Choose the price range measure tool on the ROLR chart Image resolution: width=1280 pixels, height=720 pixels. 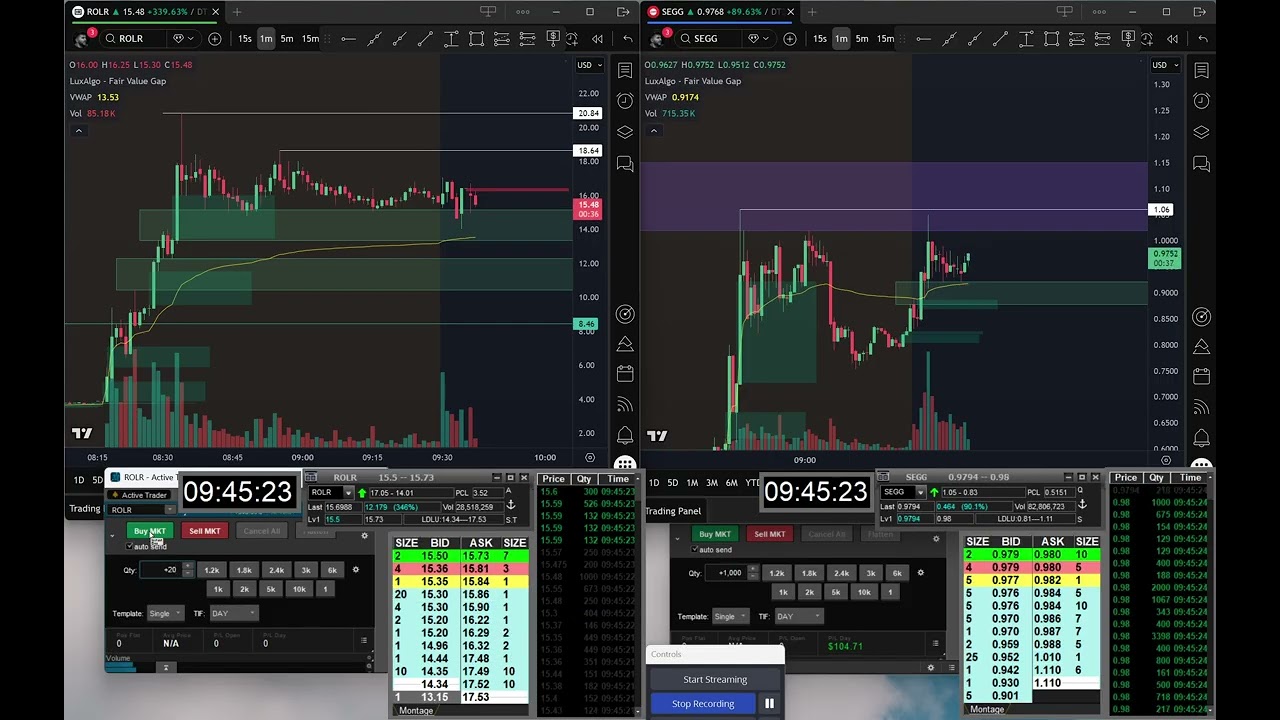450,38
